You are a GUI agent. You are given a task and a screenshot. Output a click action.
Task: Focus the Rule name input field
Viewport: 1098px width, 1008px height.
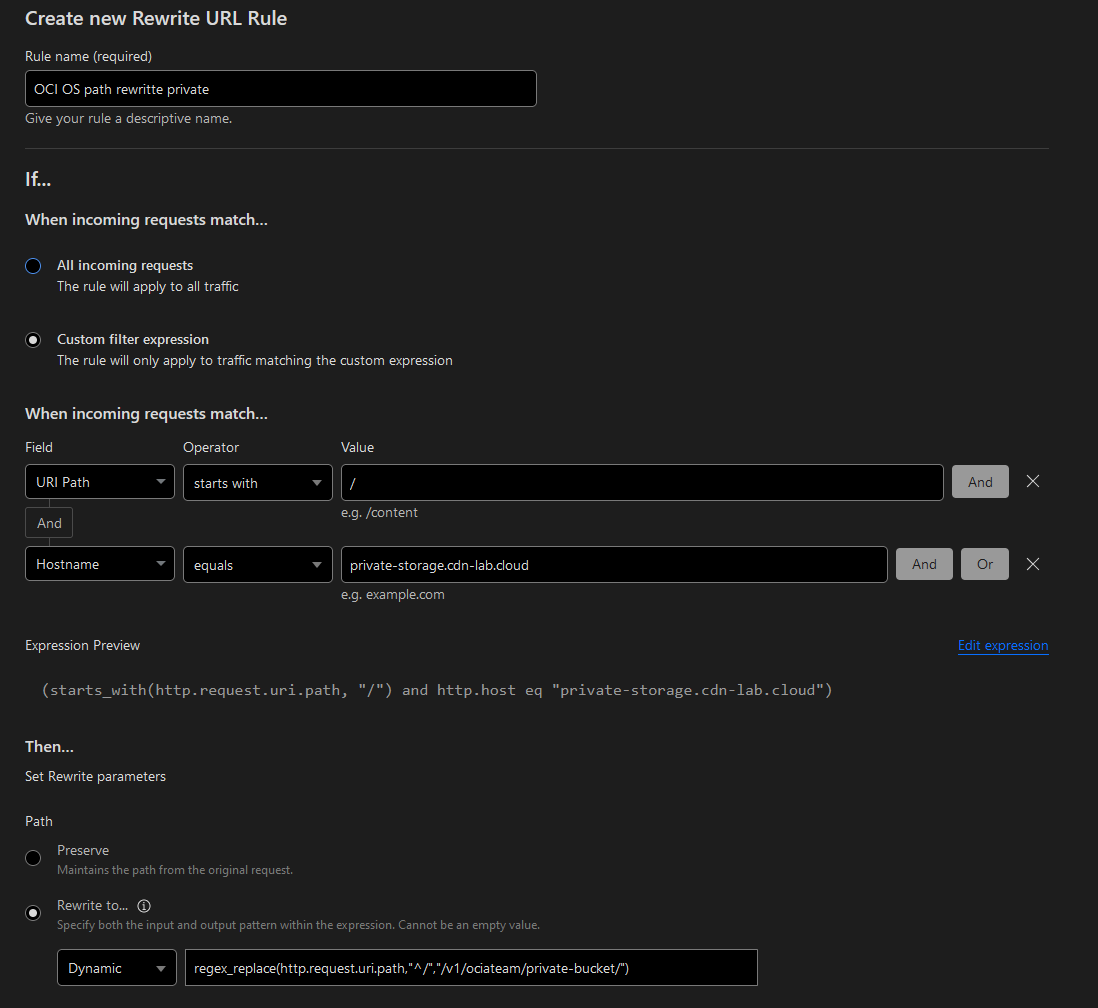pos(280,89)
